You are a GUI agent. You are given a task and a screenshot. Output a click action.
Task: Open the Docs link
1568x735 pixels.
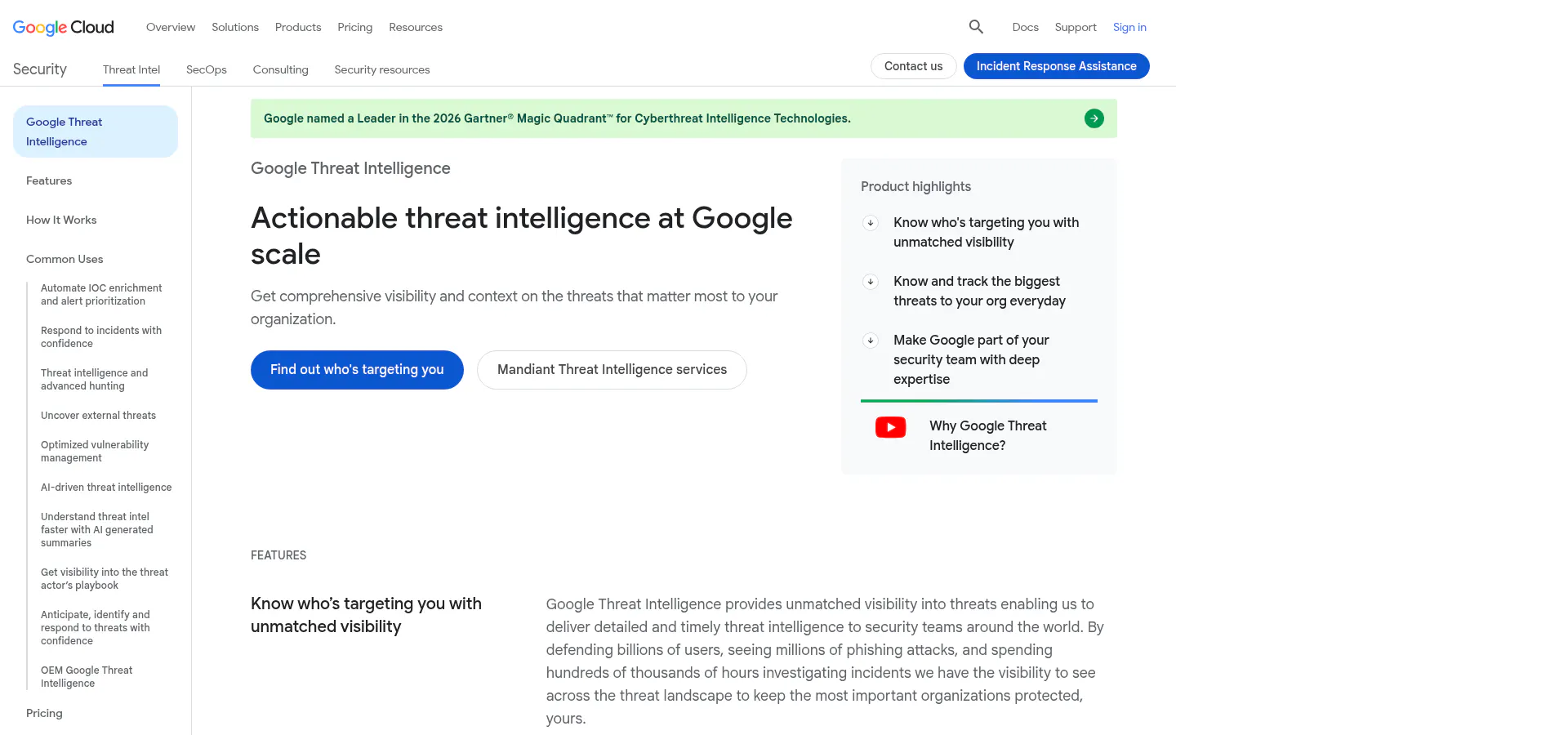tap(1026, 27)
